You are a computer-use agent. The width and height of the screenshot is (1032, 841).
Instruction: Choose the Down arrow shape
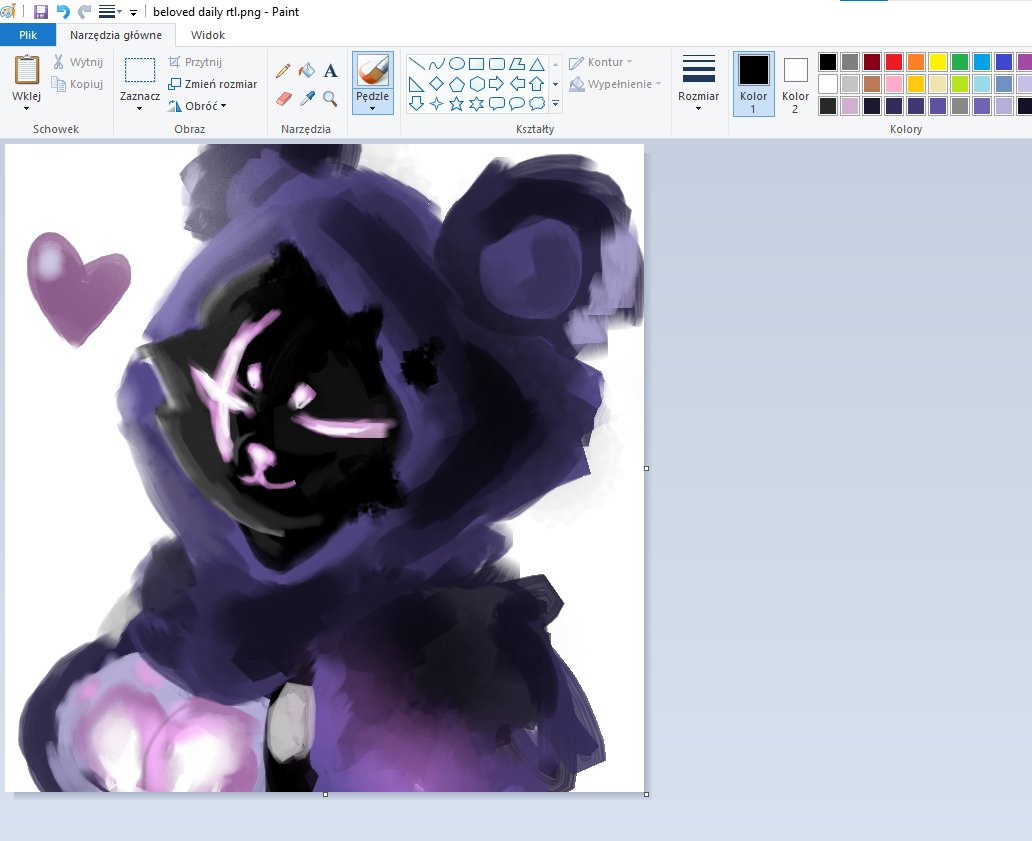417,103
